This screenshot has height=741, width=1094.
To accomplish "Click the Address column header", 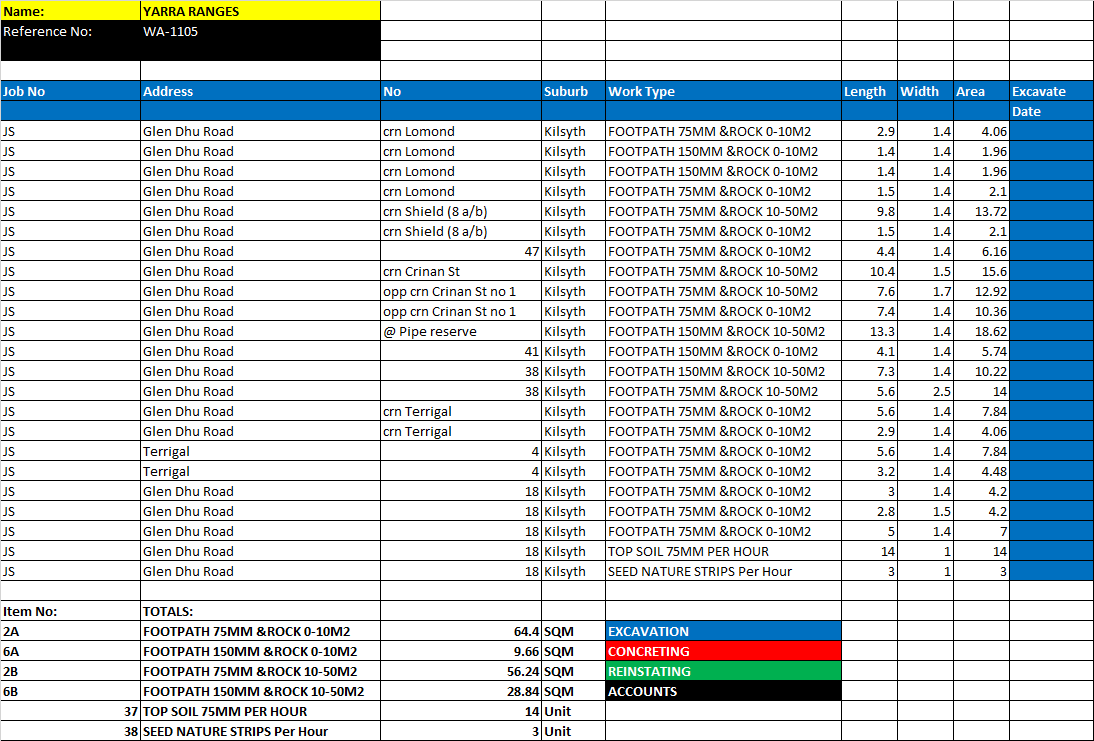I will click(x=260, y=91).
